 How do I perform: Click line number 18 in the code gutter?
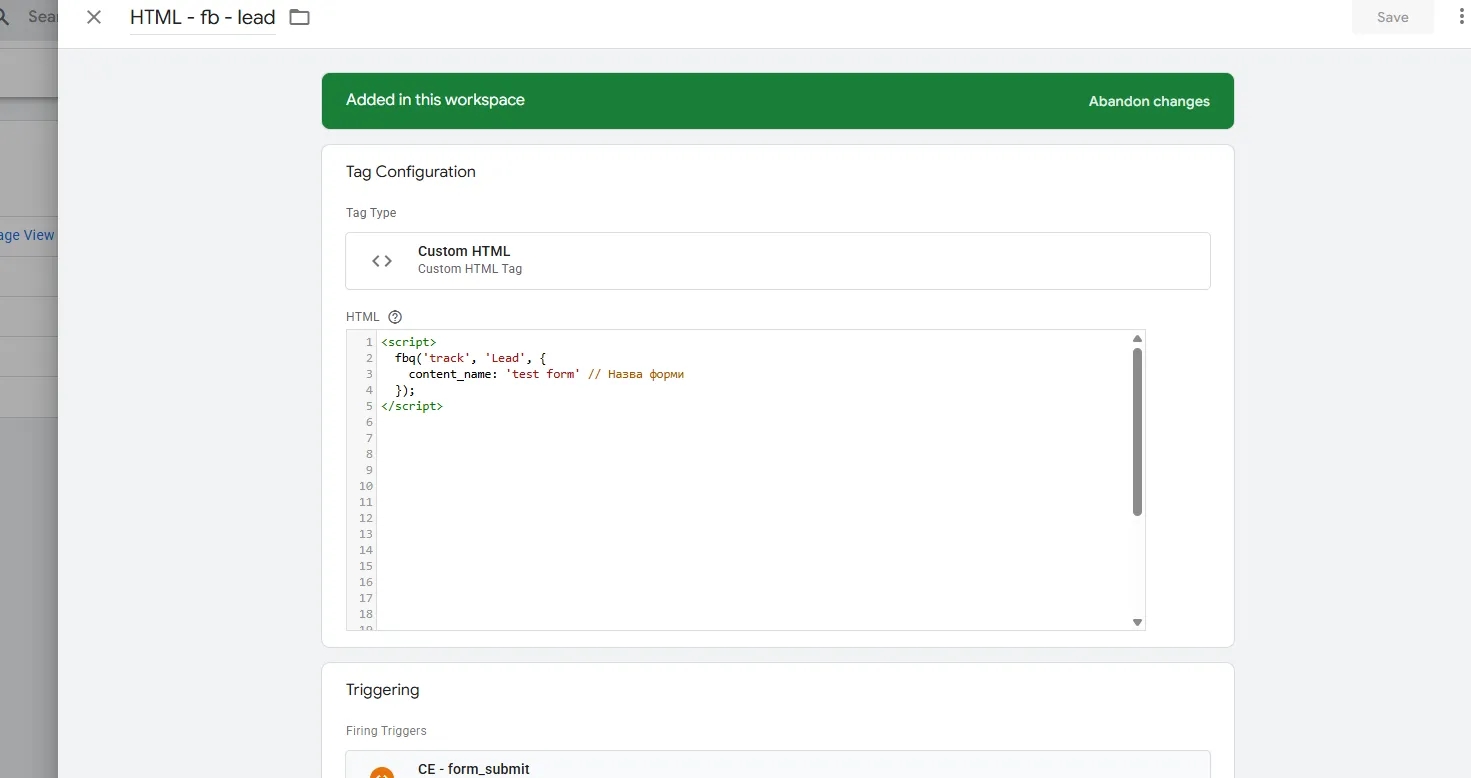[365, 614]
